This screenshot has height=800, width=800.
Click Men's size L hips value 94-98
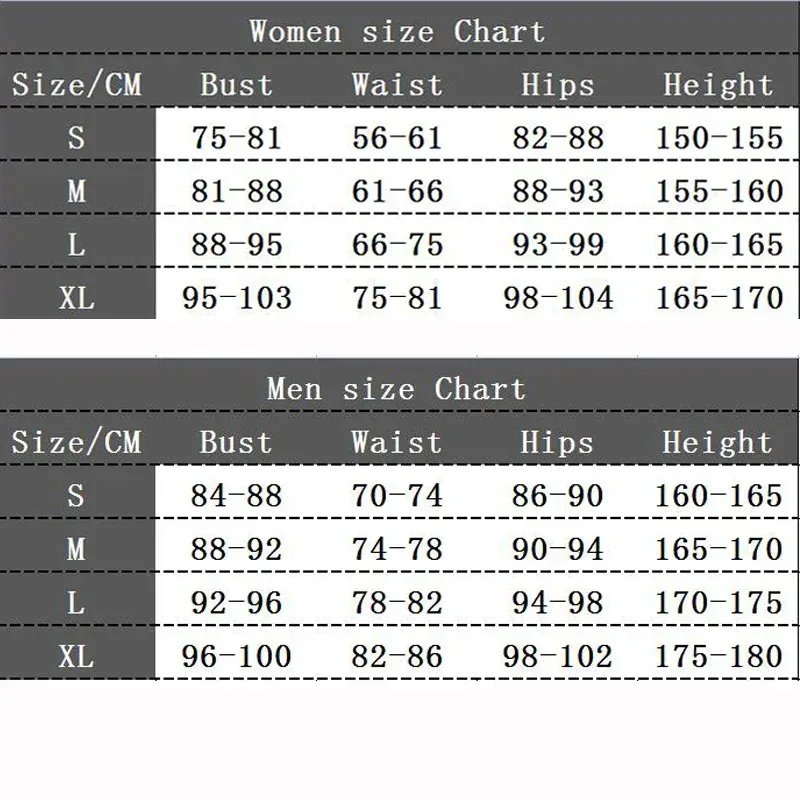point(558,602)
